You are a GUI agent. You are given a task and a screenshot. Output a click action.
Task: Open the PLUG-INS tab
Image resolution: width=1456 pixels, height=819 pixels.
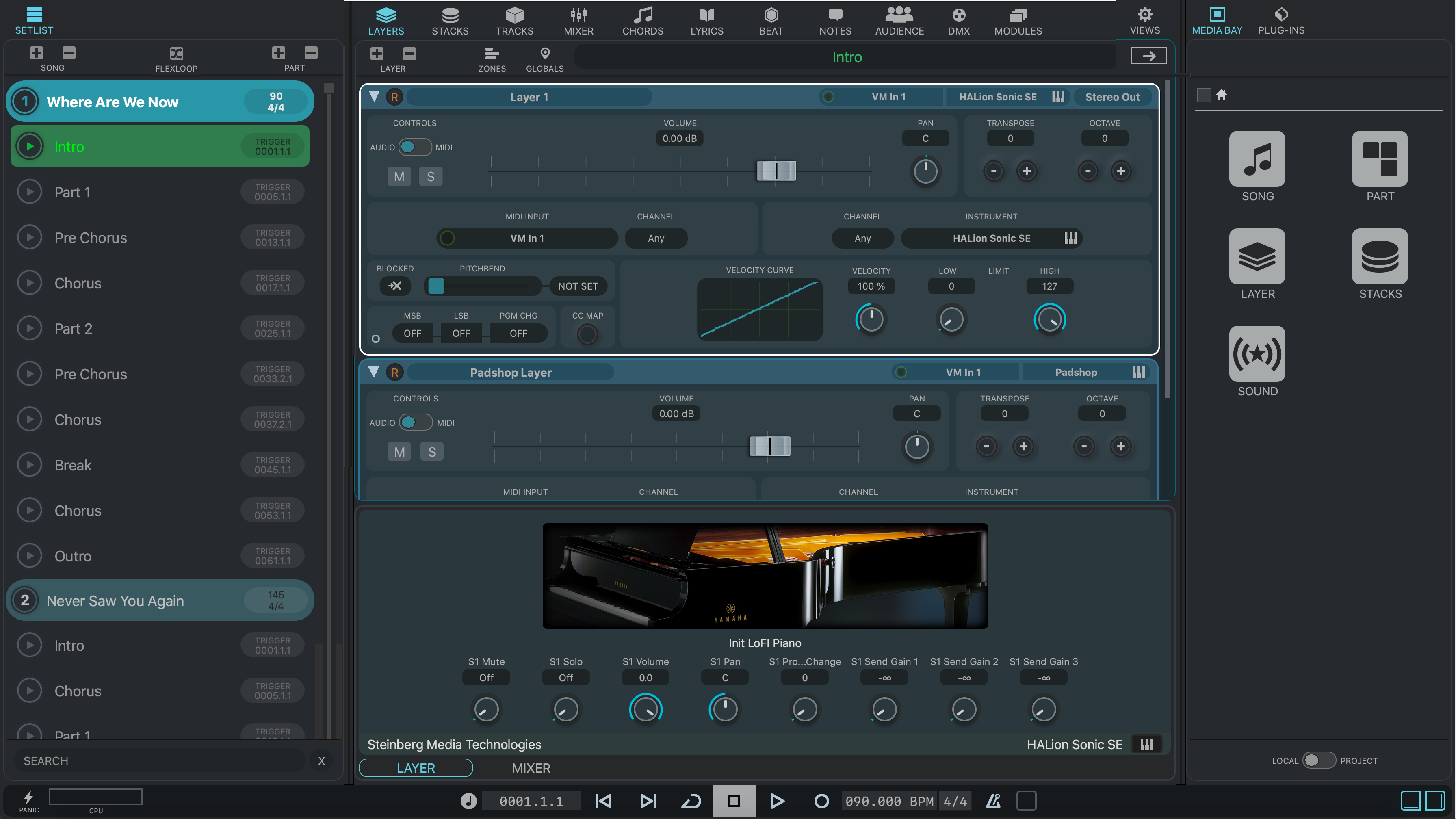click(1281, 20)
